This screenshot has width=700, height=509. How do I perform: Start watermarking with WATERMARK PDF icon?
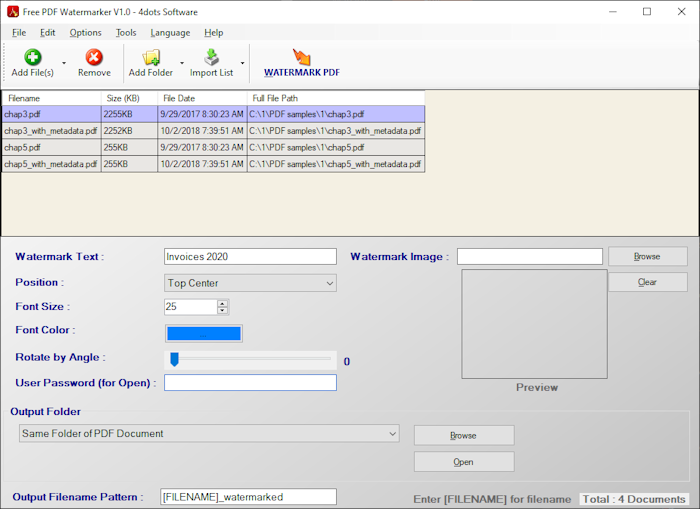click(301, 57)
